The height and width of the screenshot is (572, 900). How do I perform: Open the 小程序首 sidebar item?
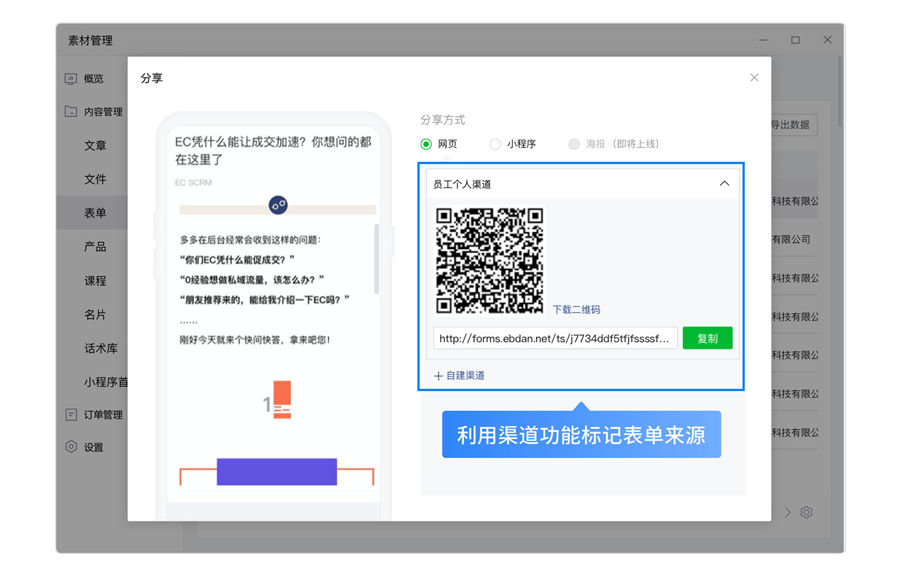click(106, 382)
